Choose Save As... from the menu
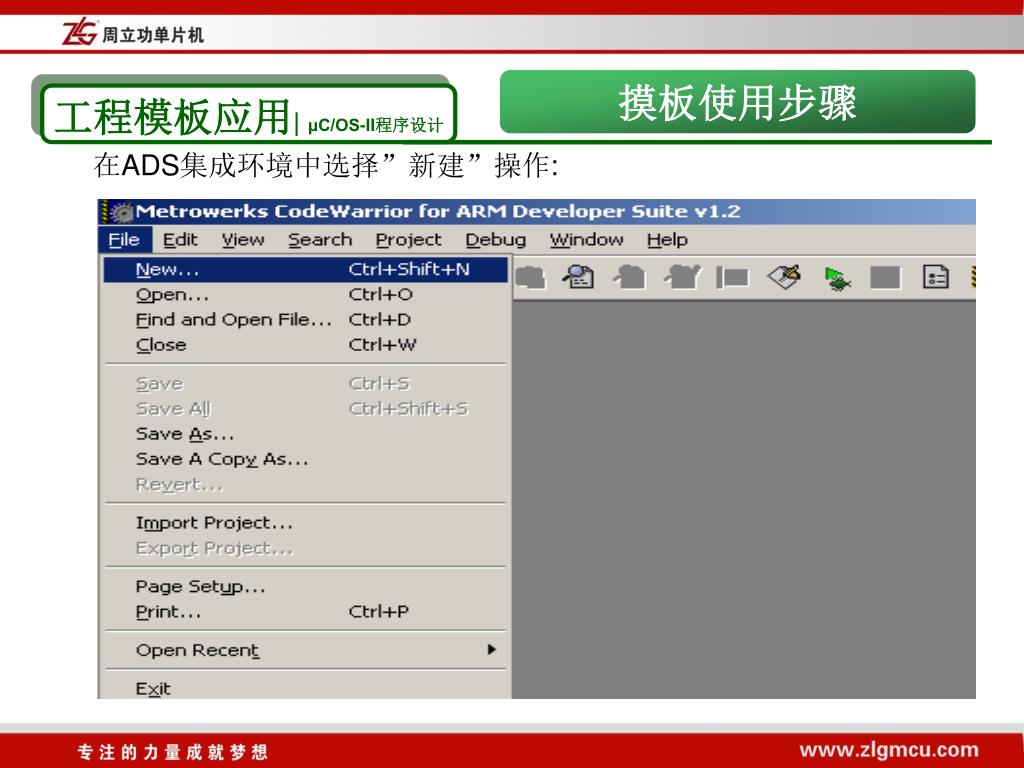 [306, 434]
